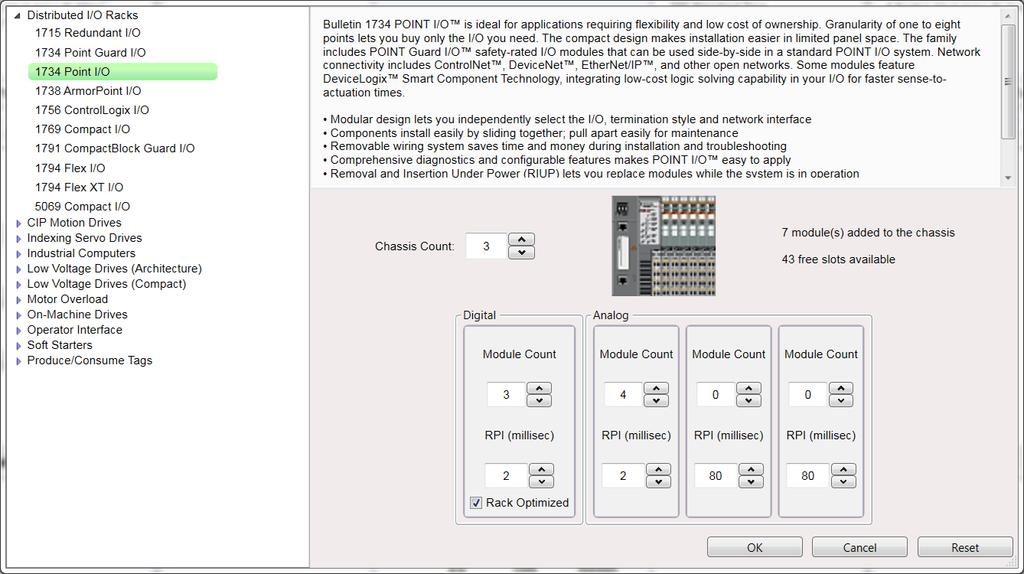Expand the Soft Starters node

point(18,345)
